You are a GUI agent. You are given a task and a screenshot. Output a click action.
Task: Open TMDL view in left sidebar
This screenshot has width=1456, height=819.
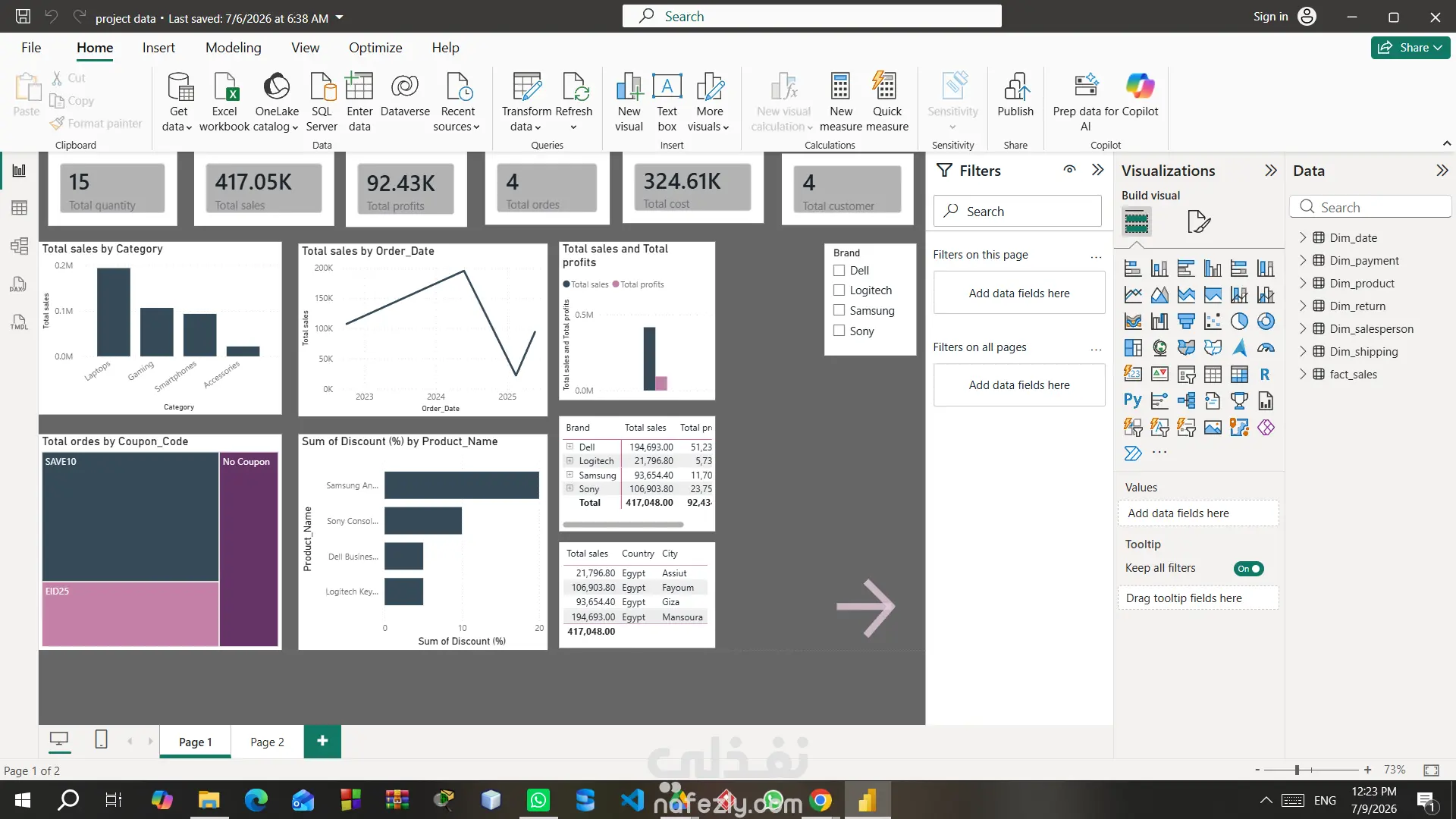point(19,322)
